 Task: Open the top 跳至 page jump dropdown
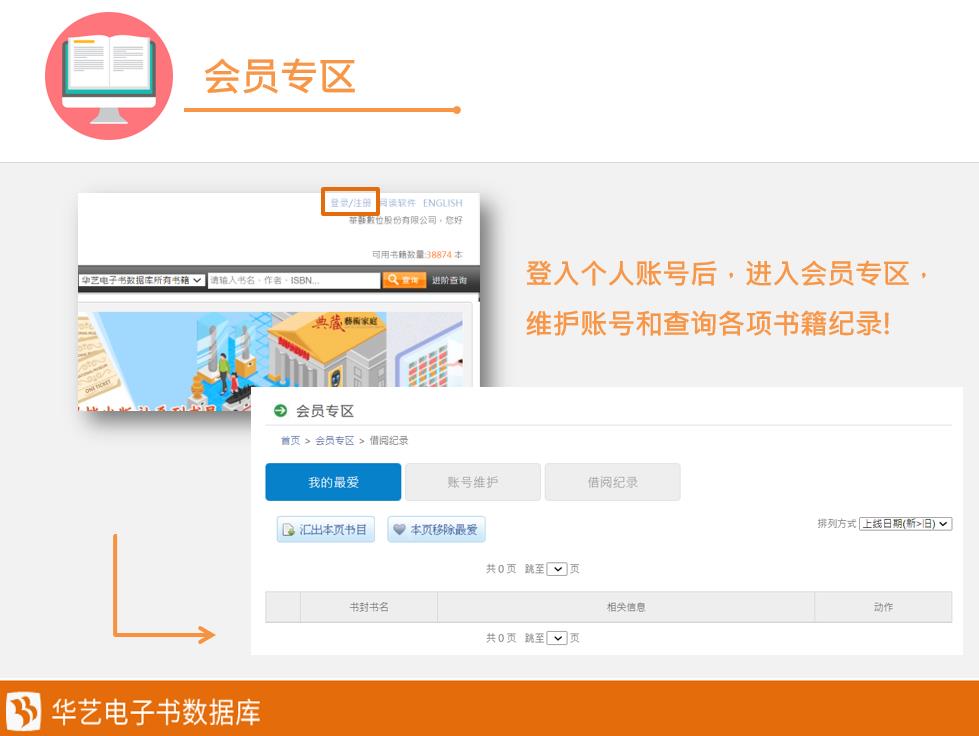point(557,569)
